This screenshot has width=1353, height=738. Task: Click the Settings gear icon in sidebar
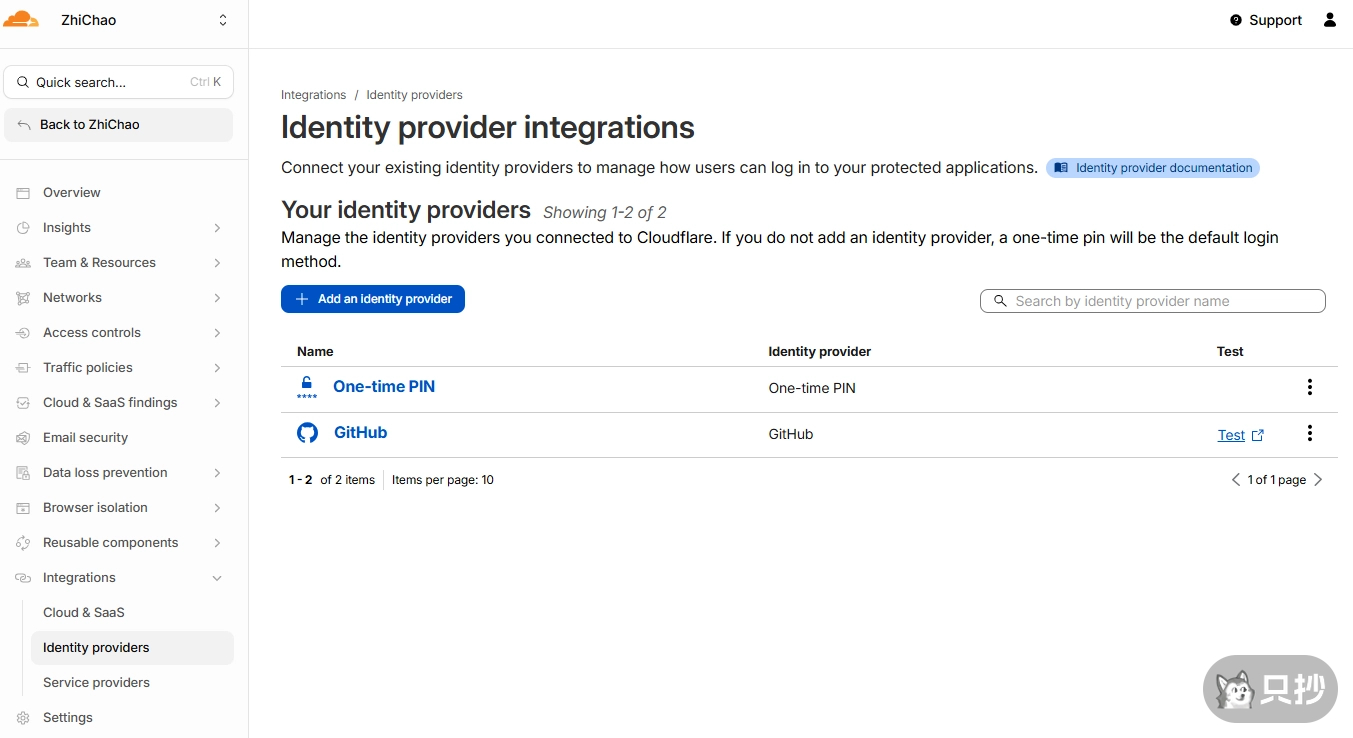[23, 718]
